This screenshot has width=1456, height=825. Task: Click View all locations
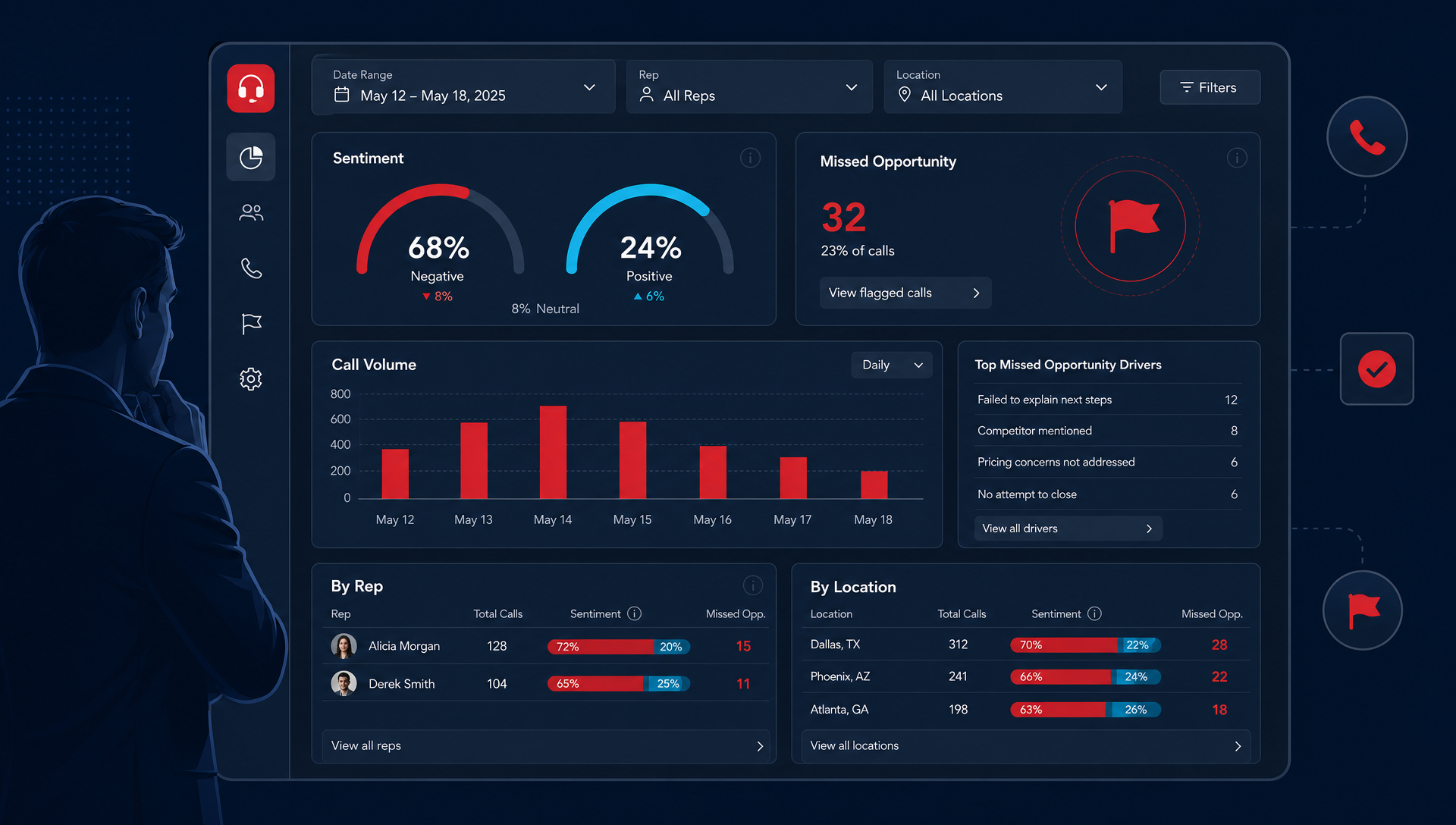coord(1025,746)
